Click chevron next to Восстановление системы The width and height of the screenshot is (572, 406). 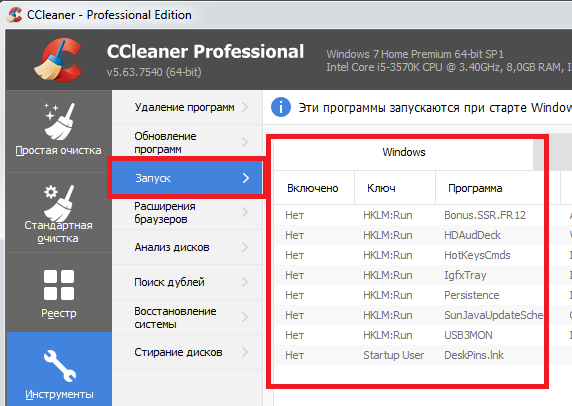point(246,317)
